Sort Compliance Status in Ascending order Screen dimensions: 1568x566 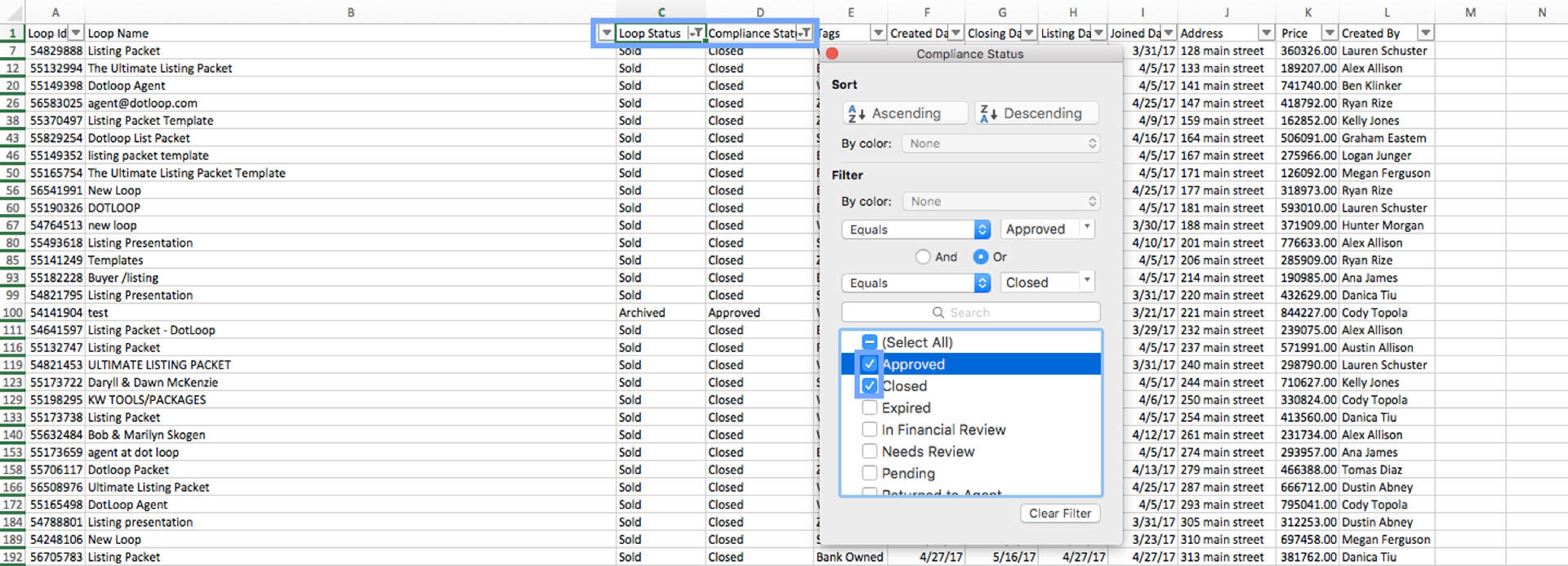point(905,114)
